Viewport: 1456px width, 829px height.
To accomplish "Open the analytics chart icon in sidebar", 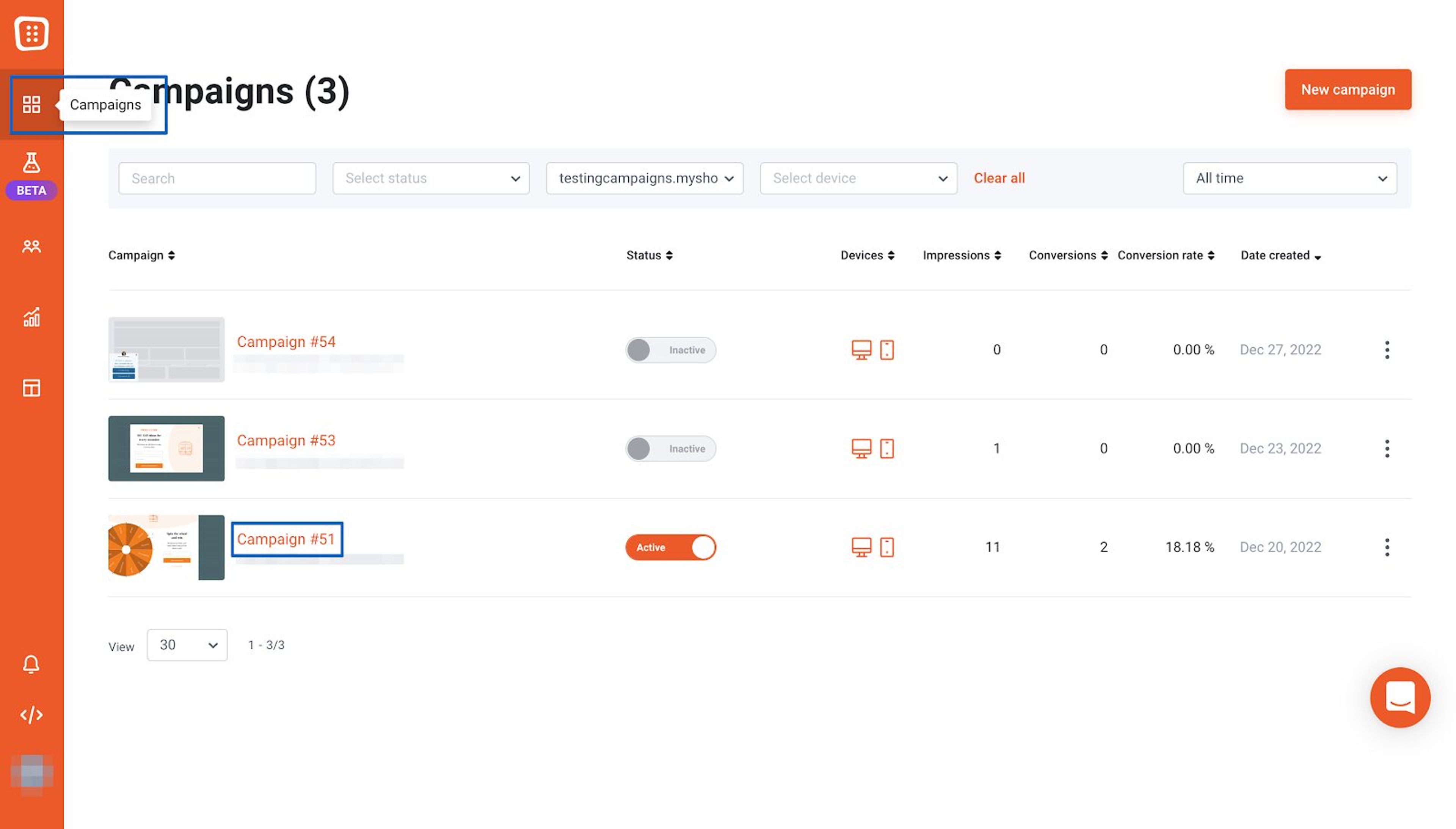I will [31, 317].
